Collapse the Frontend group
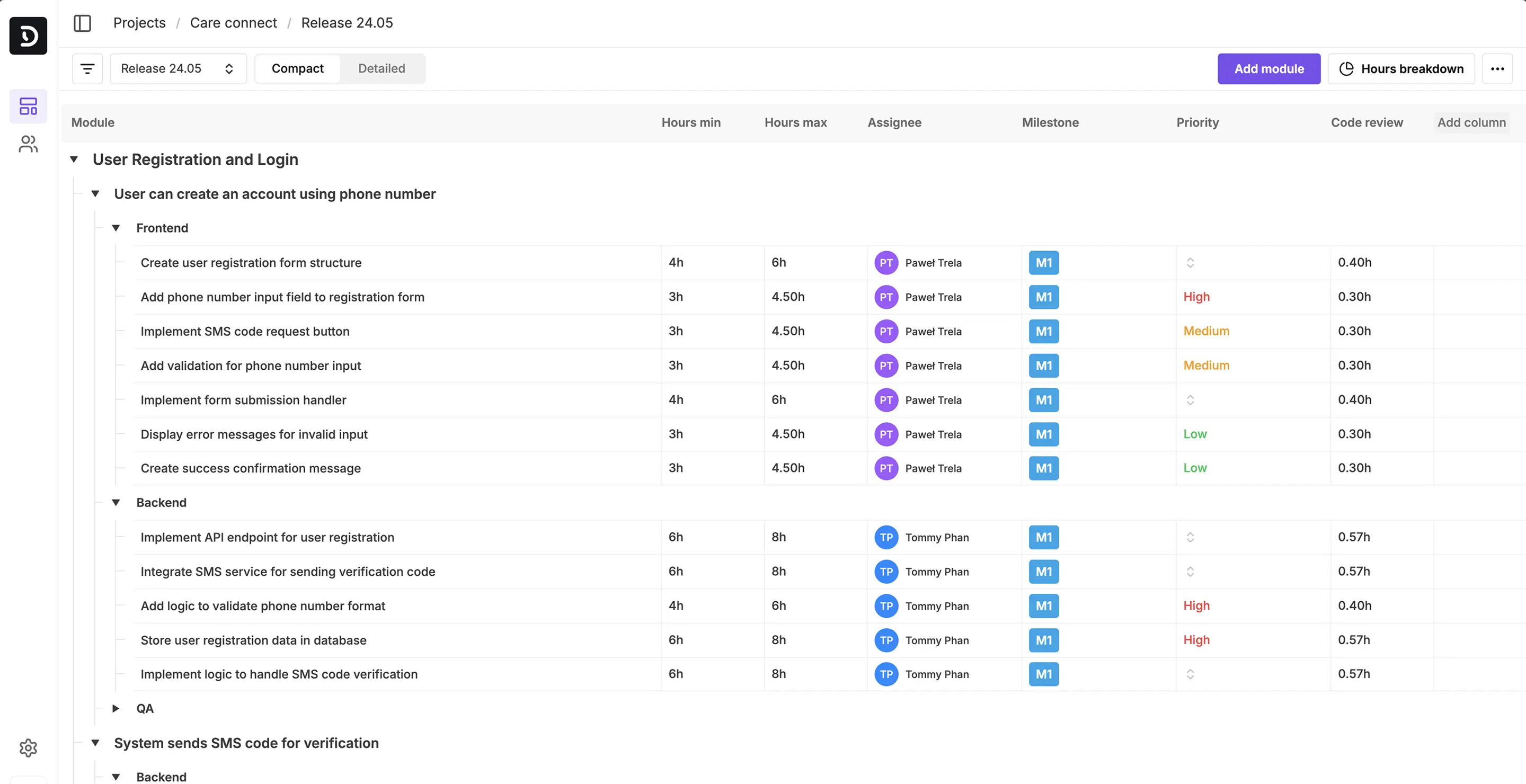Viewport: 1526px width, 784px height. coord(116,228)
